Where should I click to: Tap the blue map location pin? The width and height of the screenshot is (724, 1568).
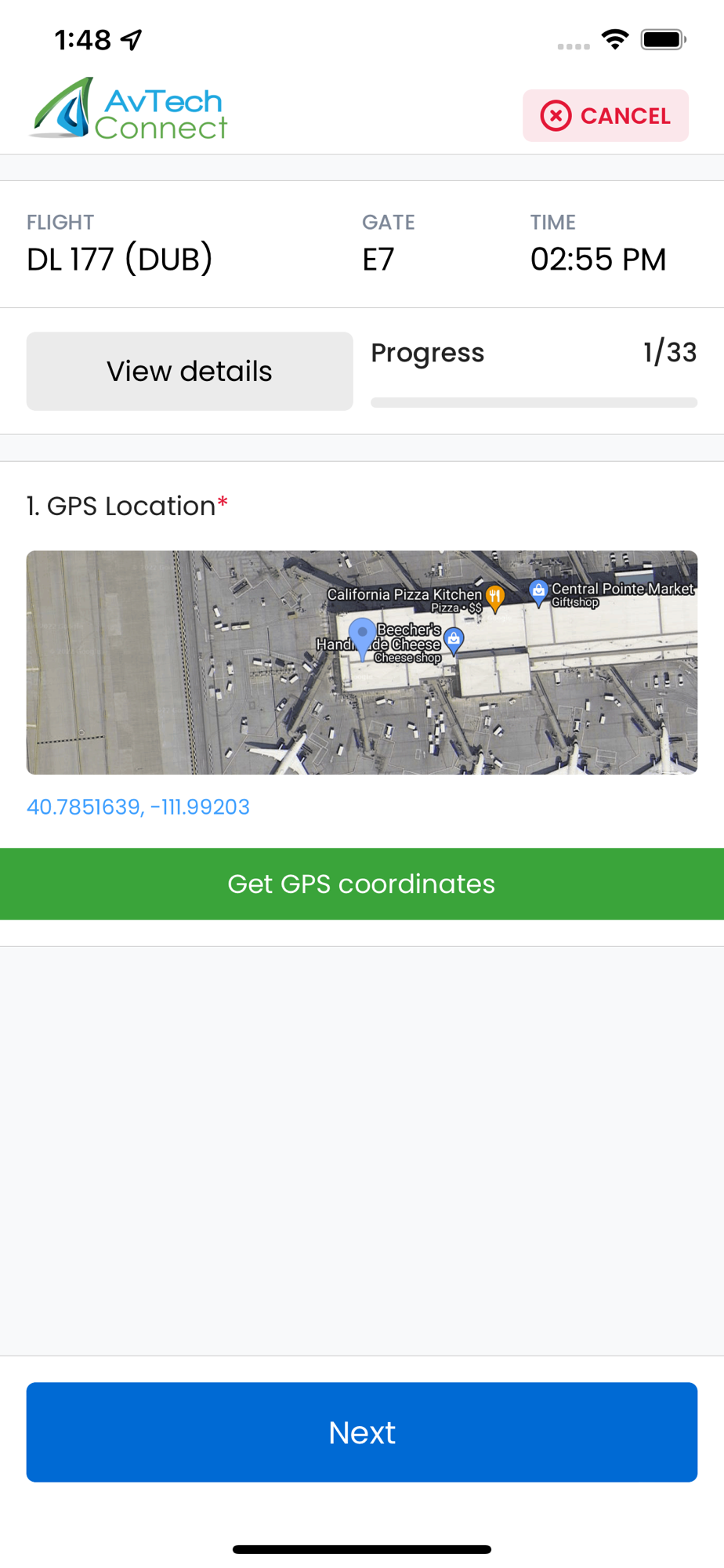(x=362, y=638)
